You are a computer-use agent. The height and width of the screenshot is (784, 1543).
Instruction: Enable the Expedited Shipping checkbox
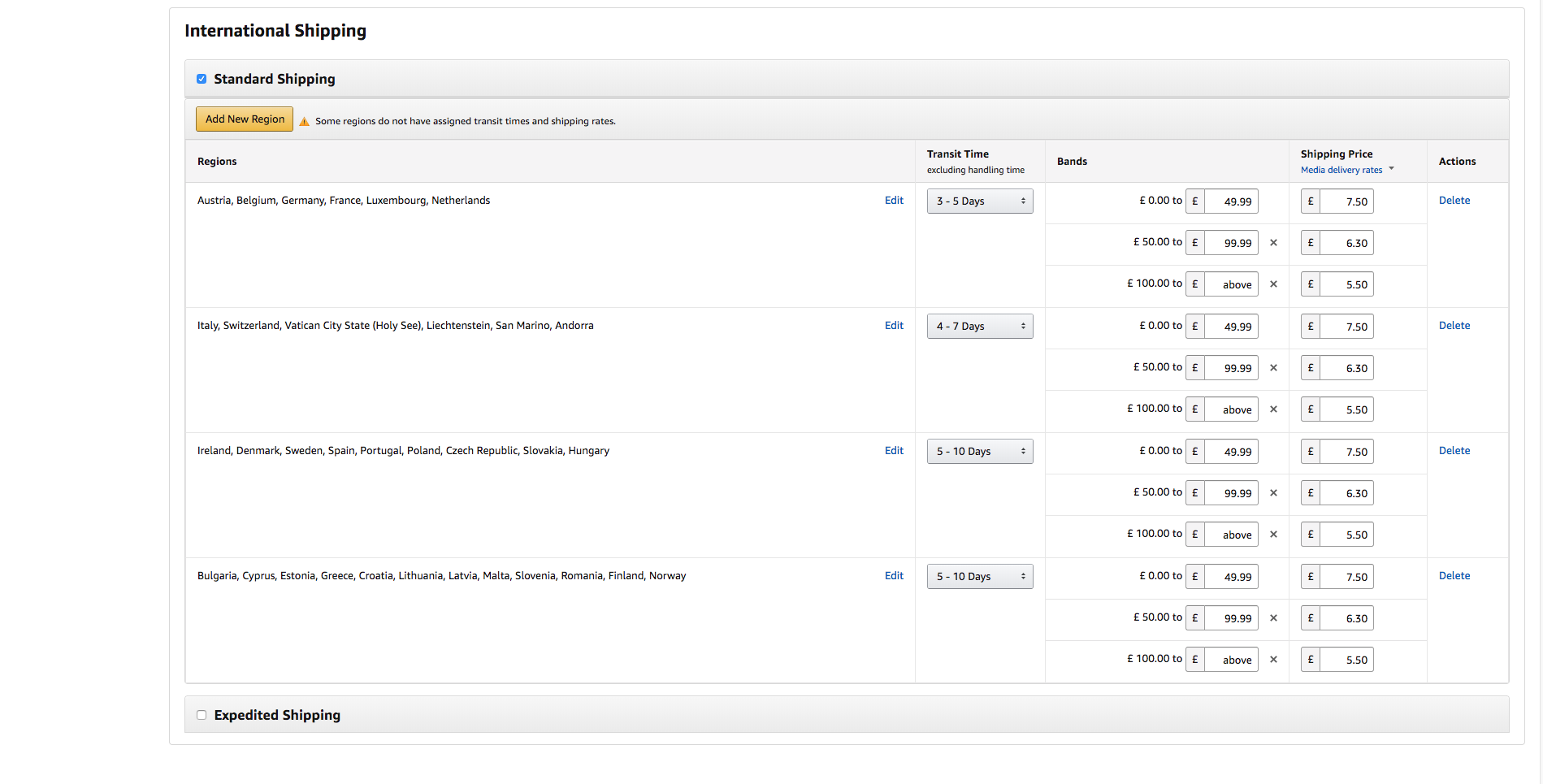[x=202, y=715]
